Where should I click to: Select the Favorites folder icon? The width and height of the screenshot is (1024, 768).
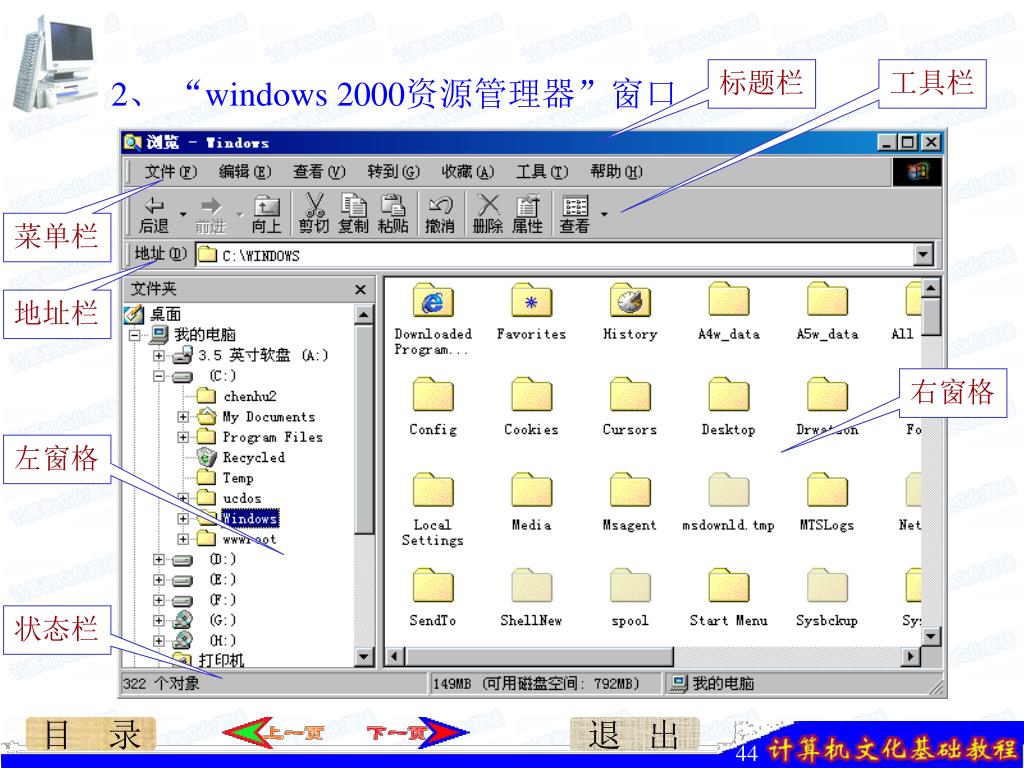(x=532, y=300)
